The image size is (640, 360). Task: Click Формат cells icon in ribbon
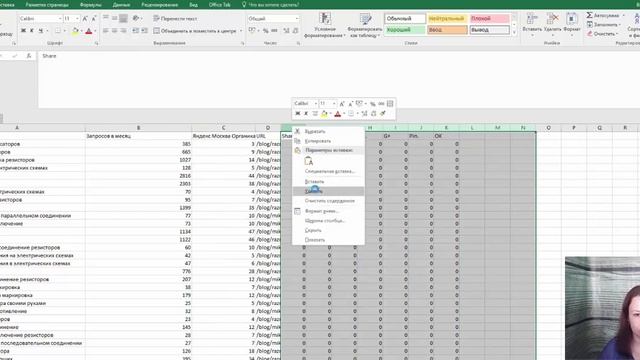click(x=571, y=19)
